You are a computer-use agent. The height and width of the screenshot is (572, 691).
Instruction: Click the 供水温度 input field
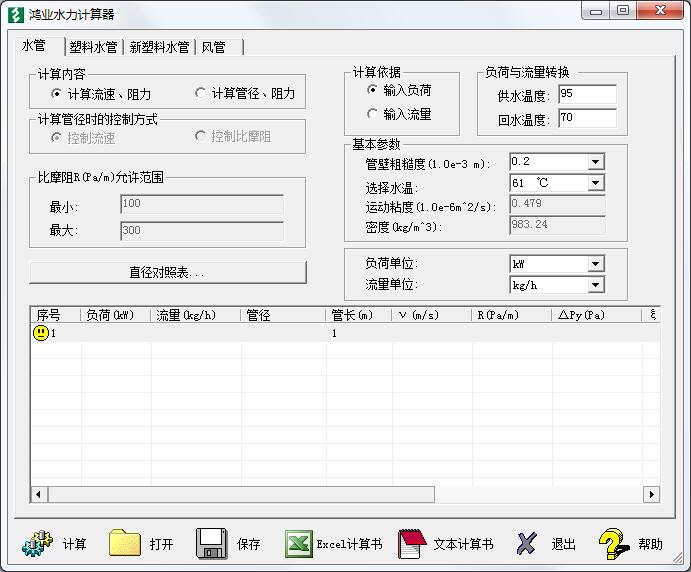click(x=587, y=94)
